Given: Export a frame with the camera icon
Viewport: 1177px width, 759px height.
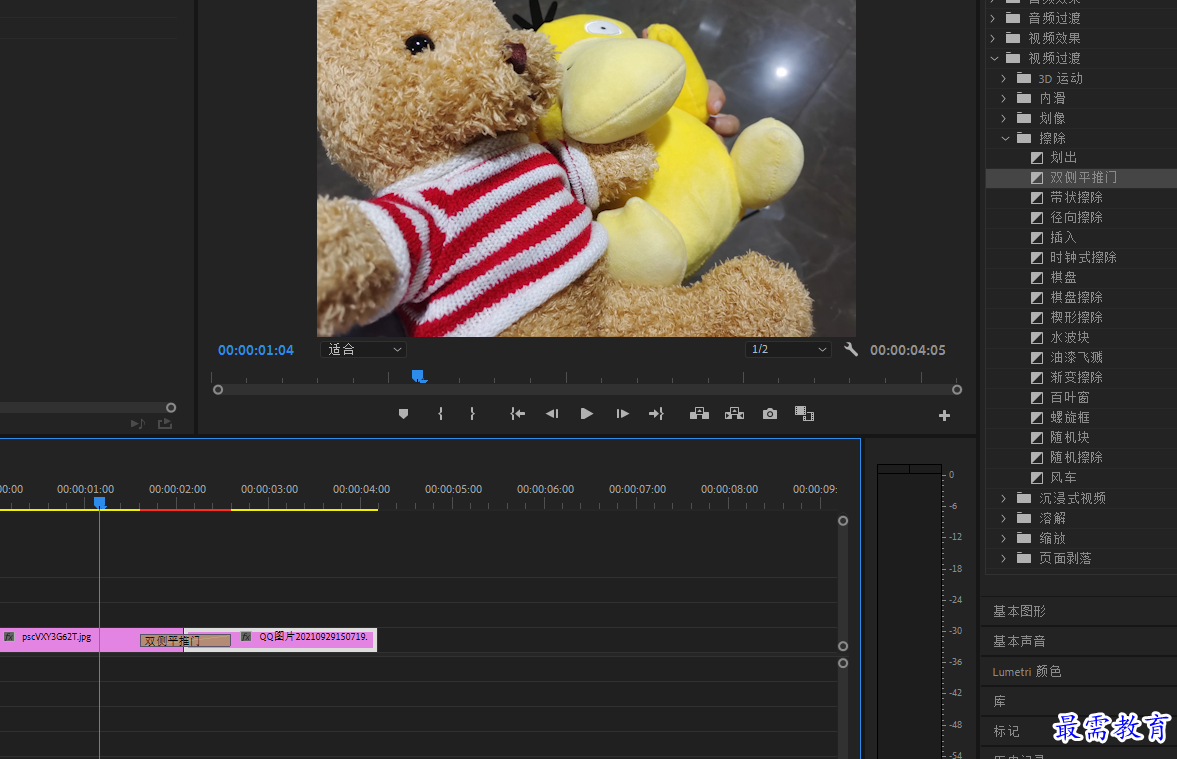Looking at the screenshot, I should pyautogui.click(x=769, y=414).
